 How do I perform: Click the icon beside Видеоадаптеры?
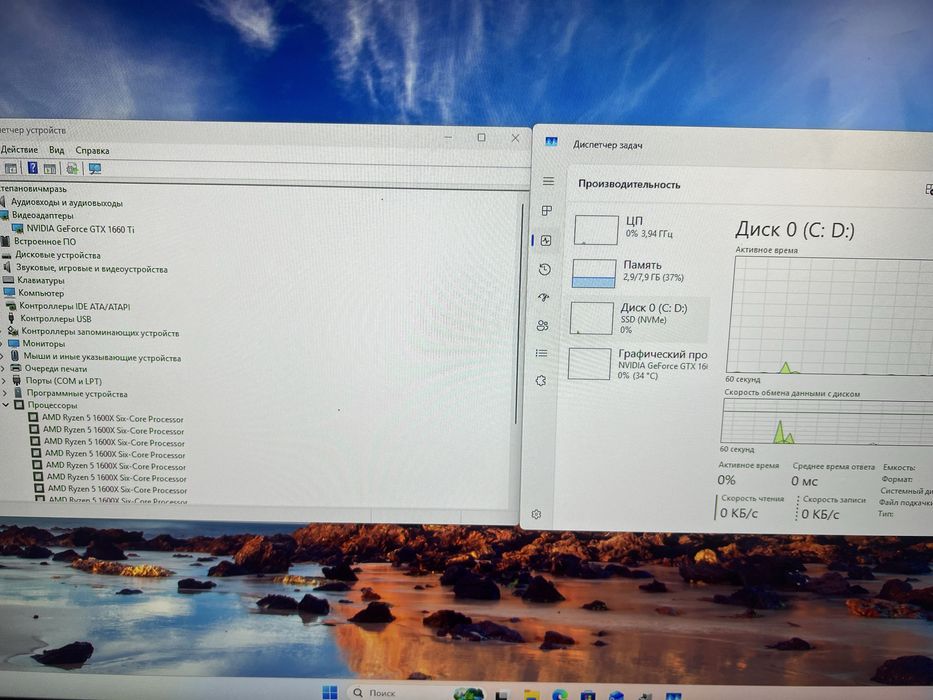(5, 215)
